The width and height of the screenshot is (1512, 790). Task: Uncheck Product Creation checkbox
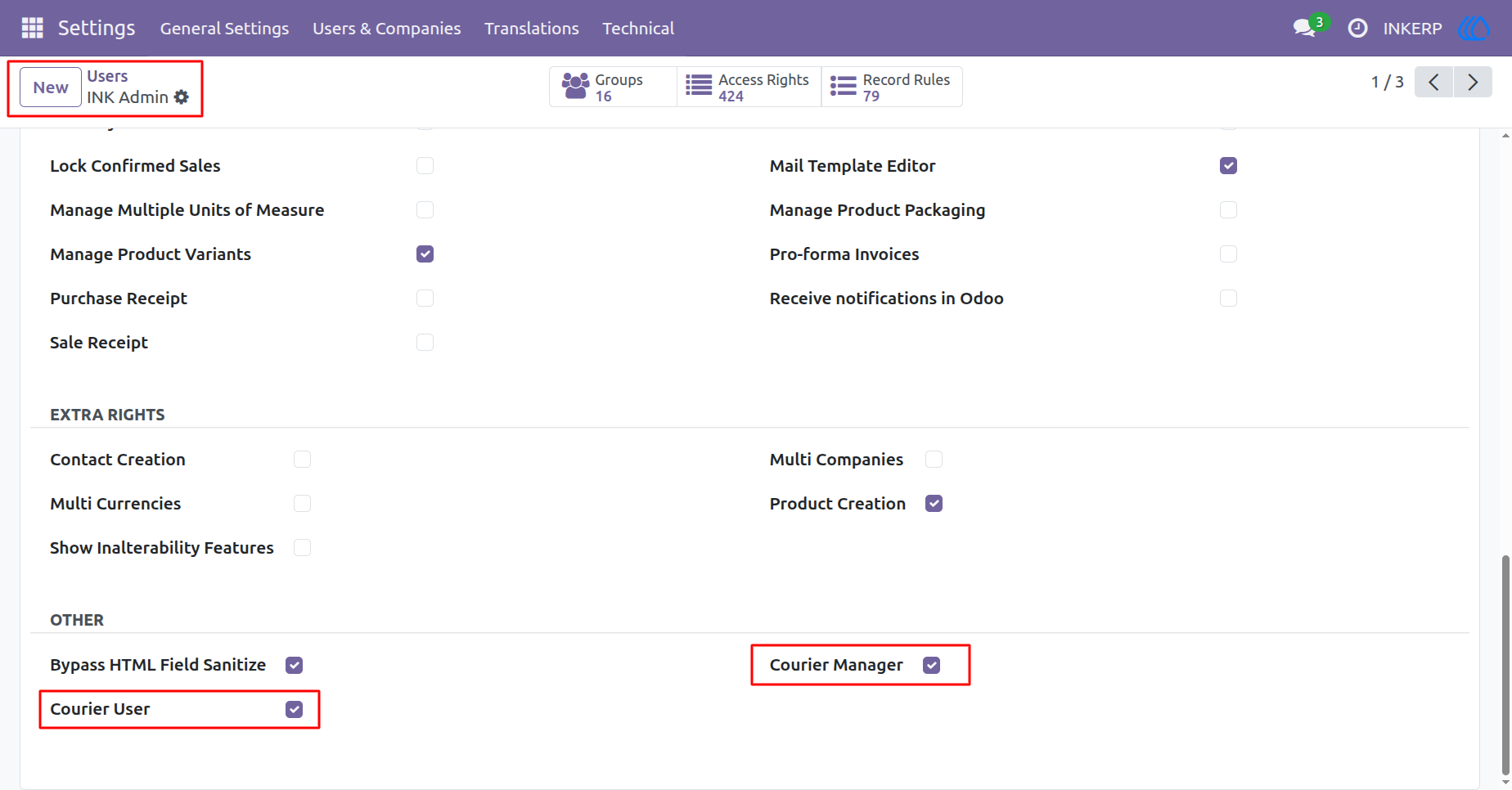pyautogui.click(x=934, y=504)
